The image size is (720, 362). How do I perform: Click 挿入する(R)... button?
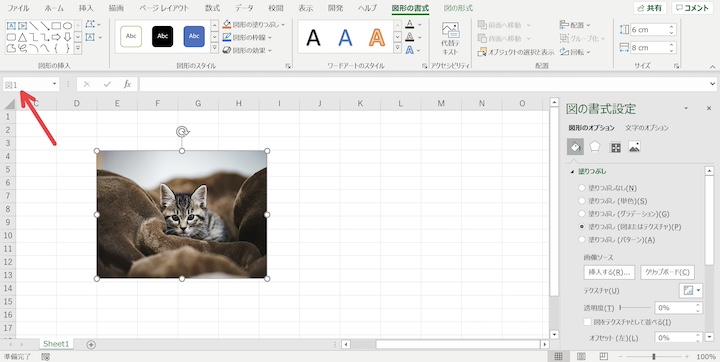(609, 272)
